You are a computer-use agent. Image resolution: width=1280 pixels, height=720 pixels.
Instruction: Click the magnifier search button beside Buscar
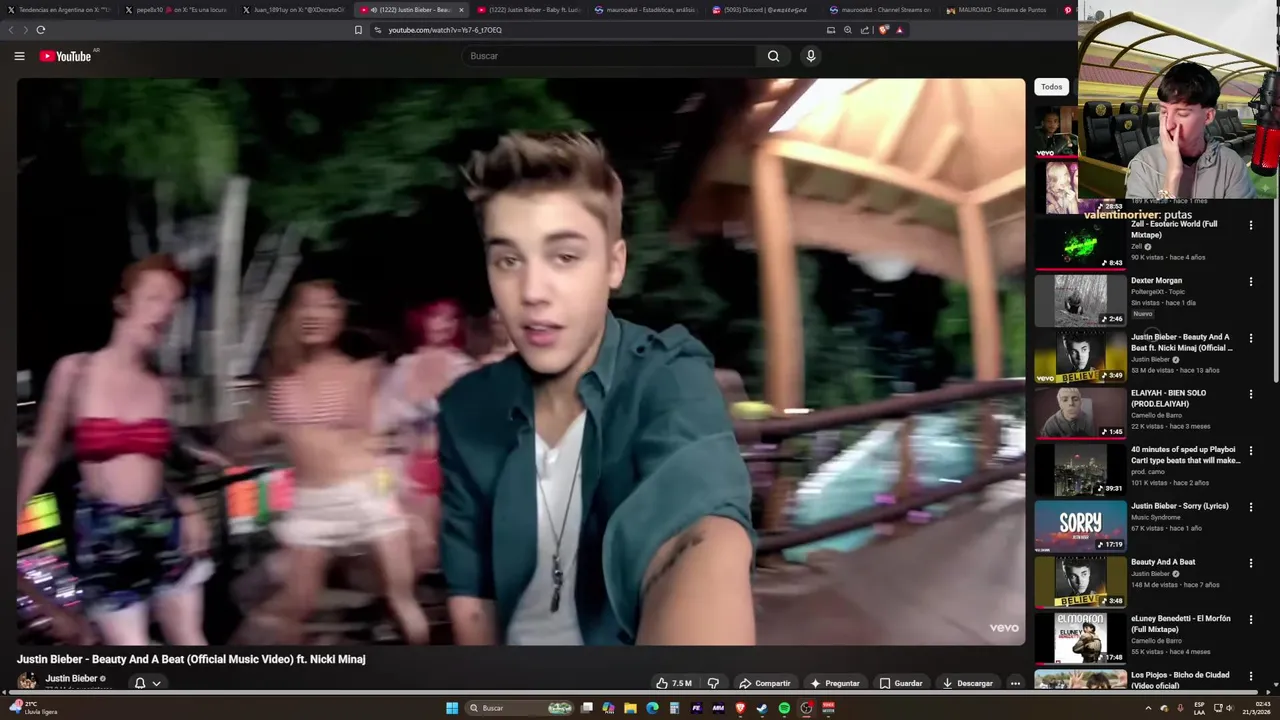pos(773,56)
